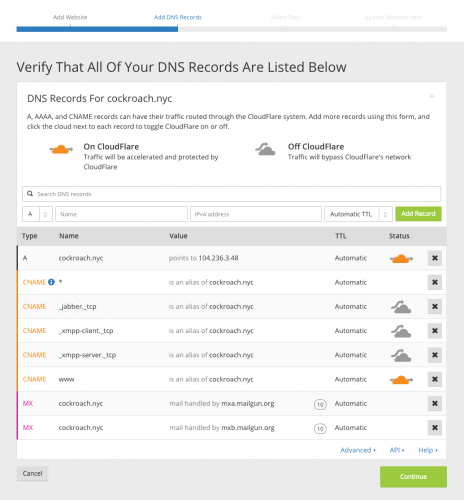This screenshot has height=500, width=464.
Task: Click the info icon beside wildcard CNAME
Action: point(51,282)
